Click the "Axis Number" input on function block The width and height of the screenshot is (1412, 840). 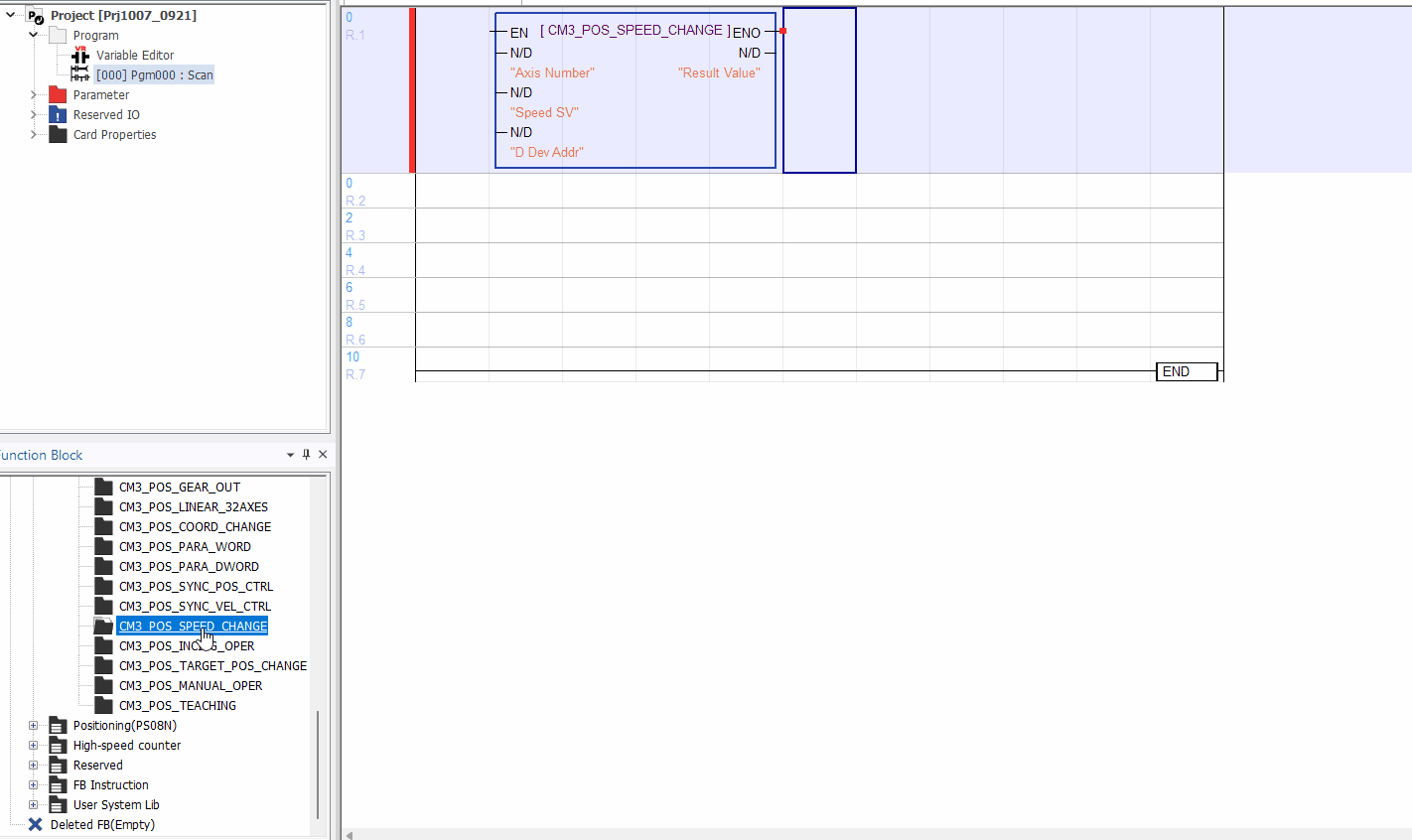552,72
